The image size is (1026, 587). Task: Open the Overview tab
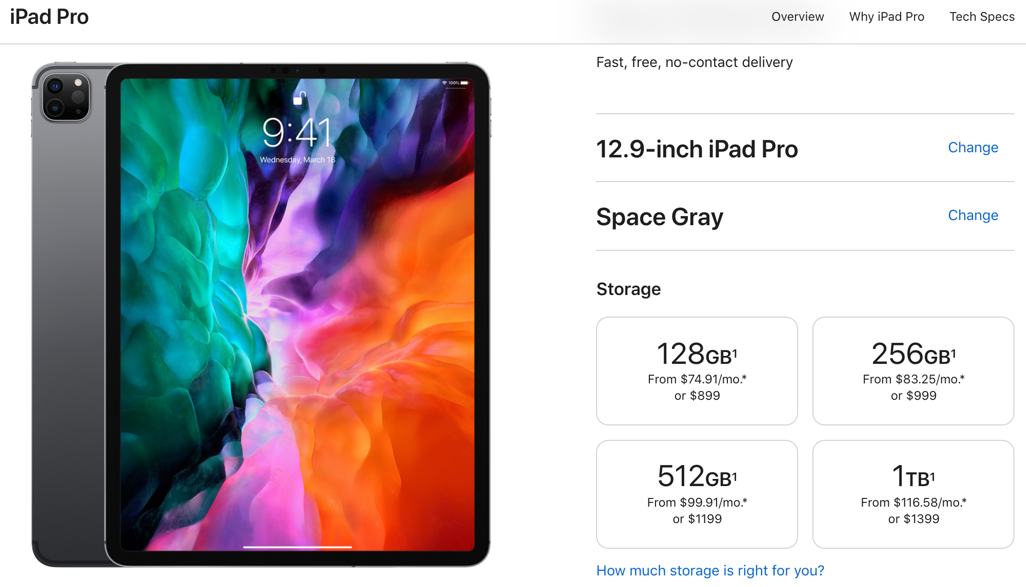tap(797, 17)
